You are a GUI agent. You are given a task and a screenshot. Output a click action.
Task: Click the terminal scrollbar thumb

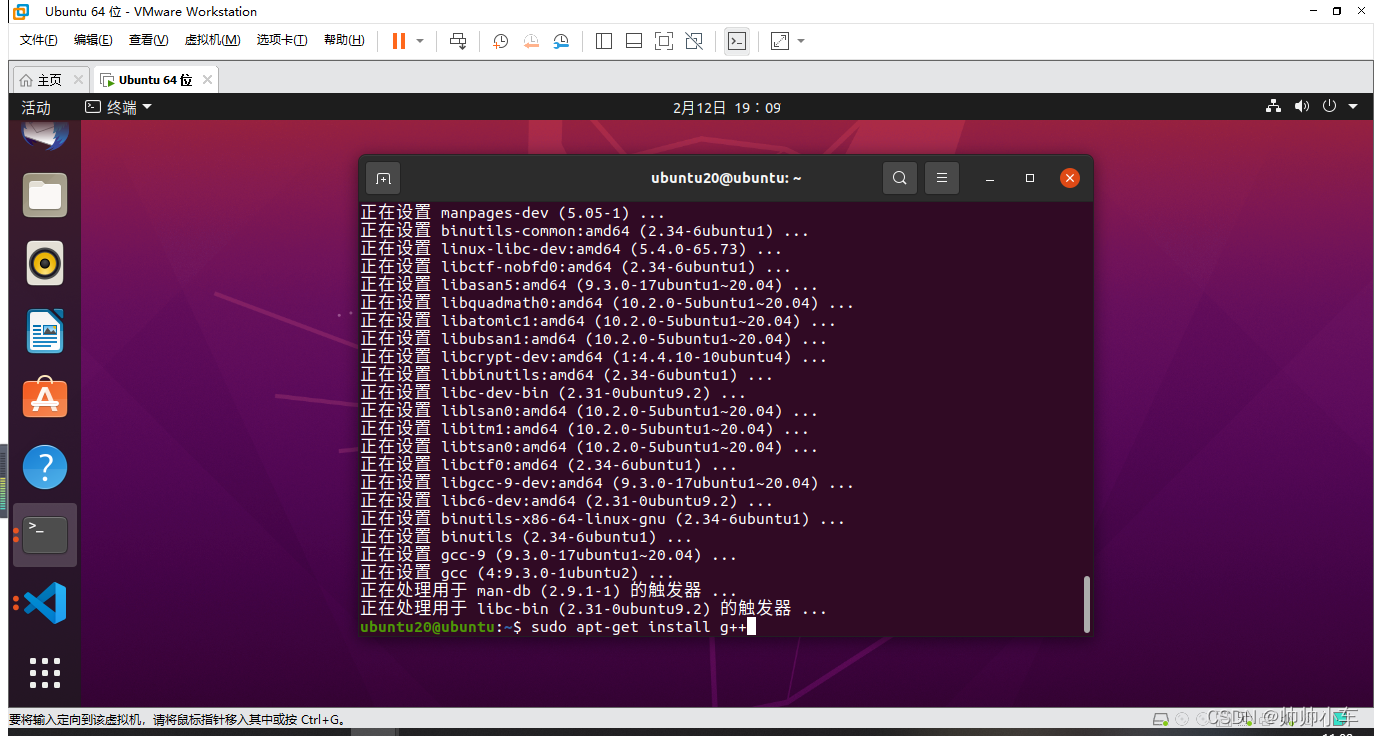coord(1087,603)
